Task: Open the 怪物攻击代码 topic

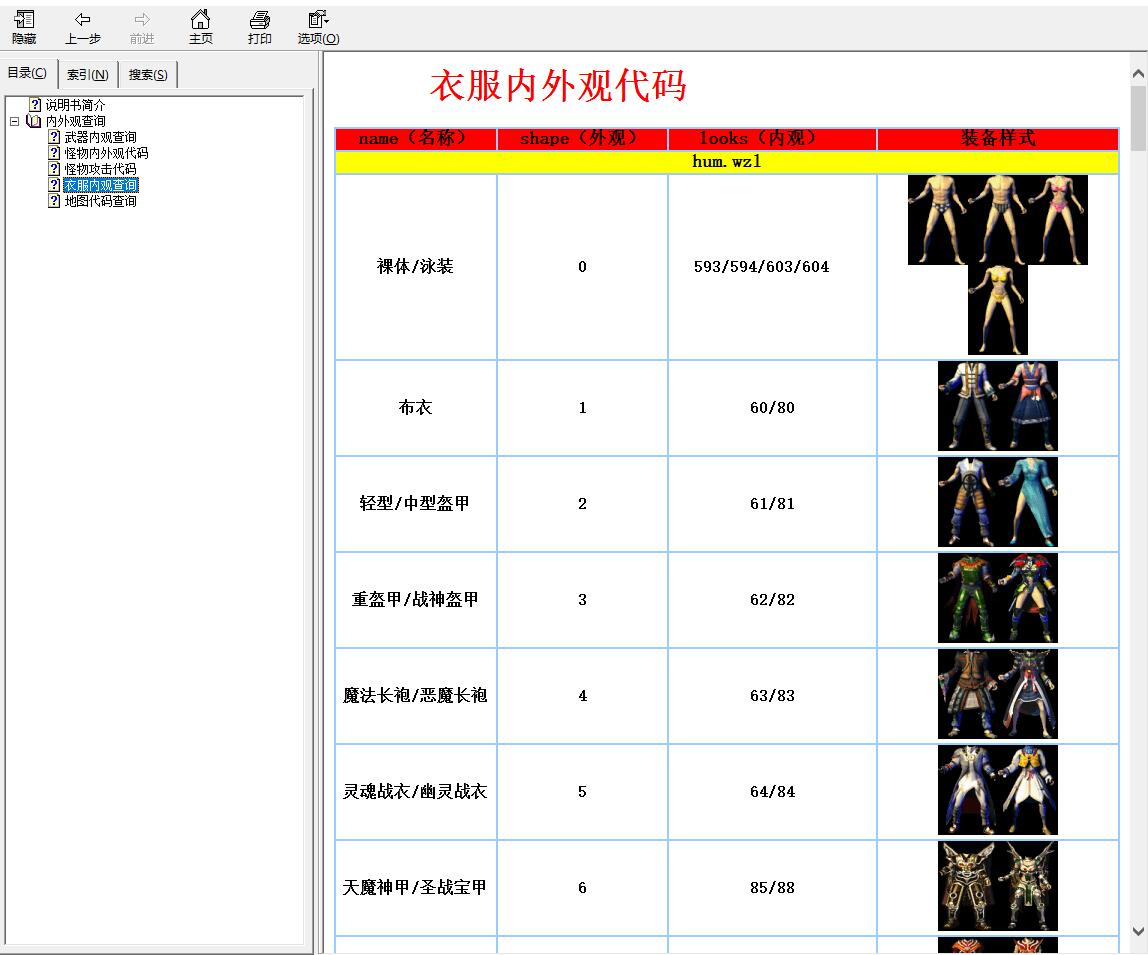Action: tap(100, 169)
